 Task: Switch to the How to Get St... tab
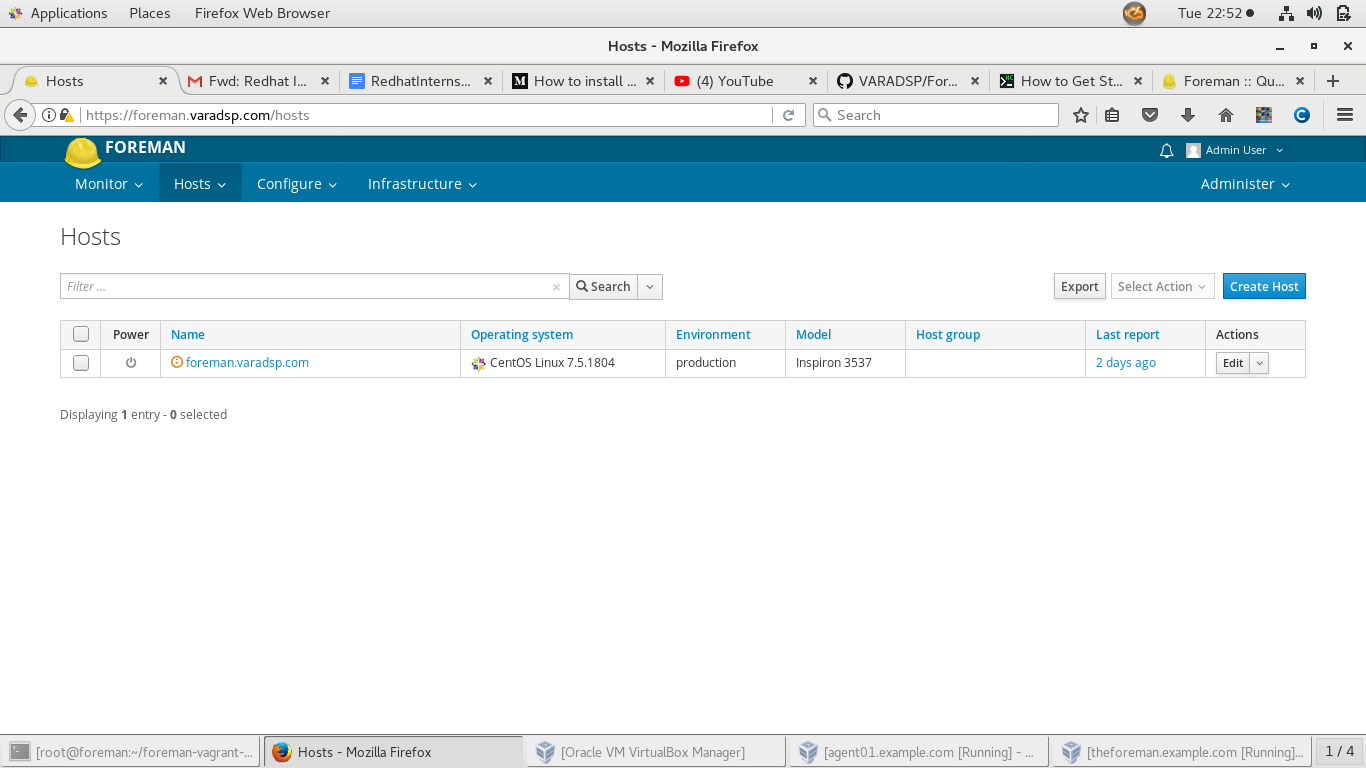[1071, 81]
